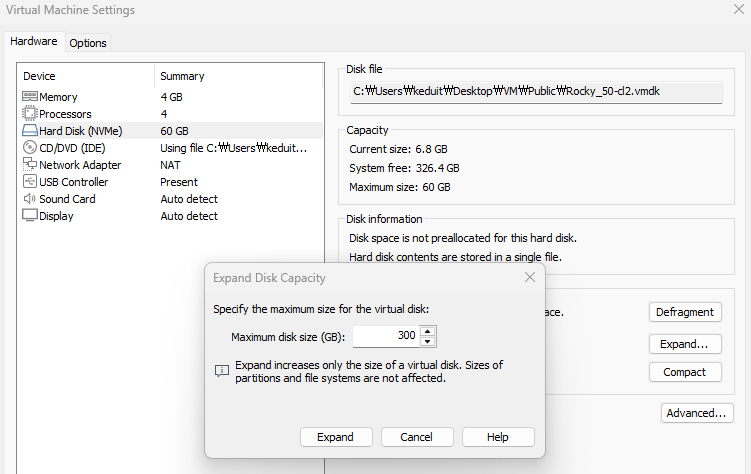Click the Sound Card speaker icon
Image resolution: width=751 pixels, height=474 pixels.
pos(30,198)
